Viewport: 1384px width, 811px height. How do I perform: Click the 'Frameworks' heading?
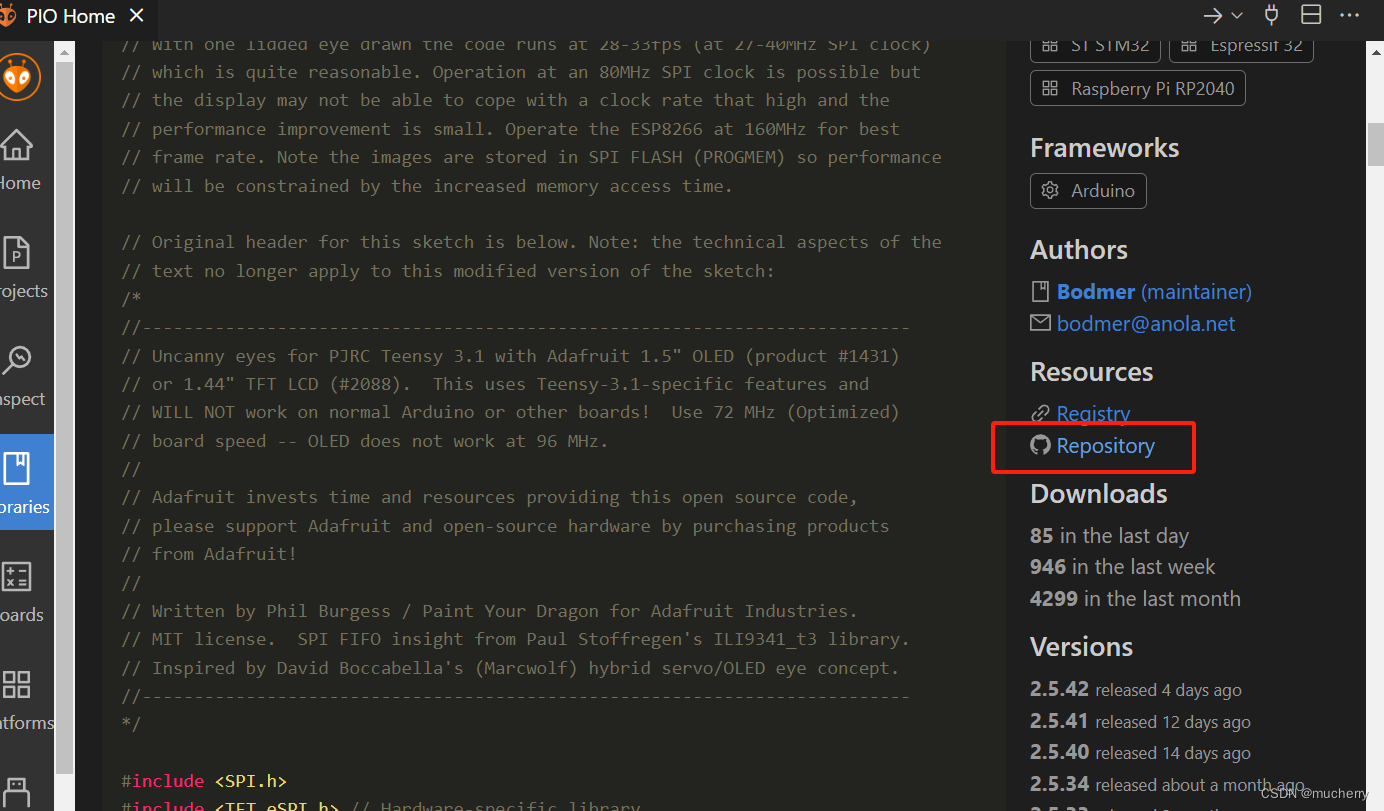click(1104, 148)
